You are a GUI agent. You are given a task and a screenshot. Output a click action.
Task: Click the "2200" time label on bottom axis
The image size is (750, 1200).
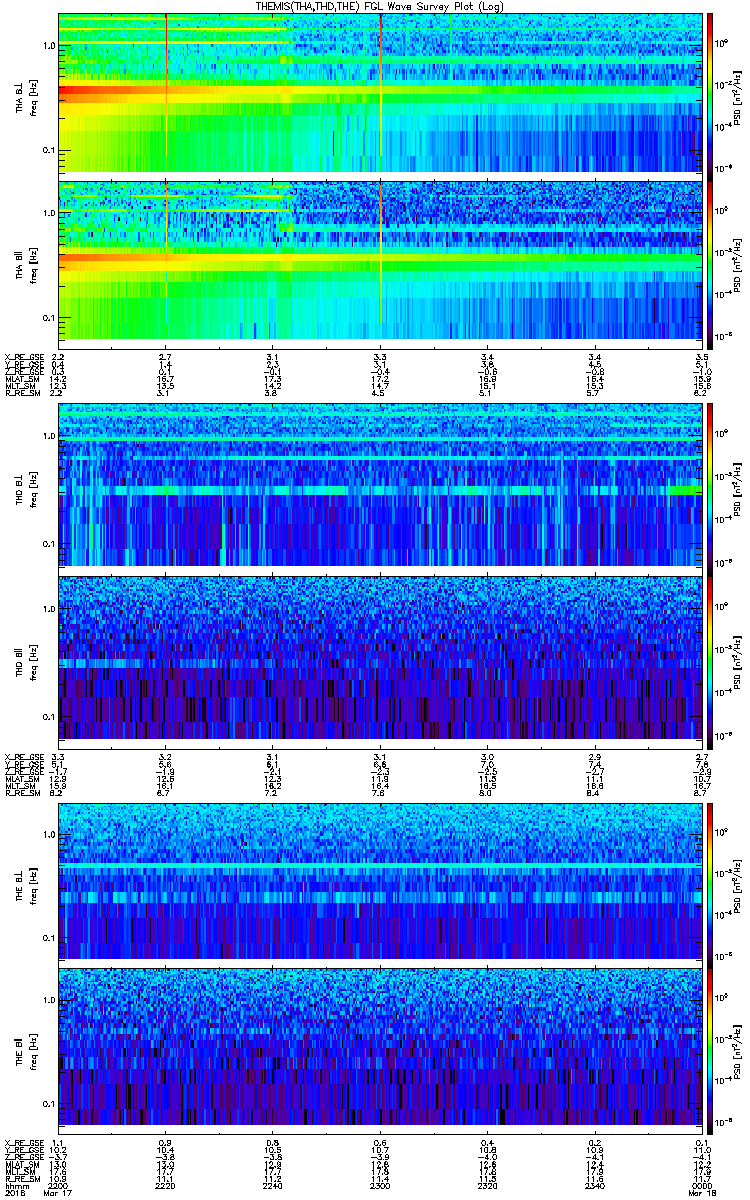click(x=58, y=1186)
